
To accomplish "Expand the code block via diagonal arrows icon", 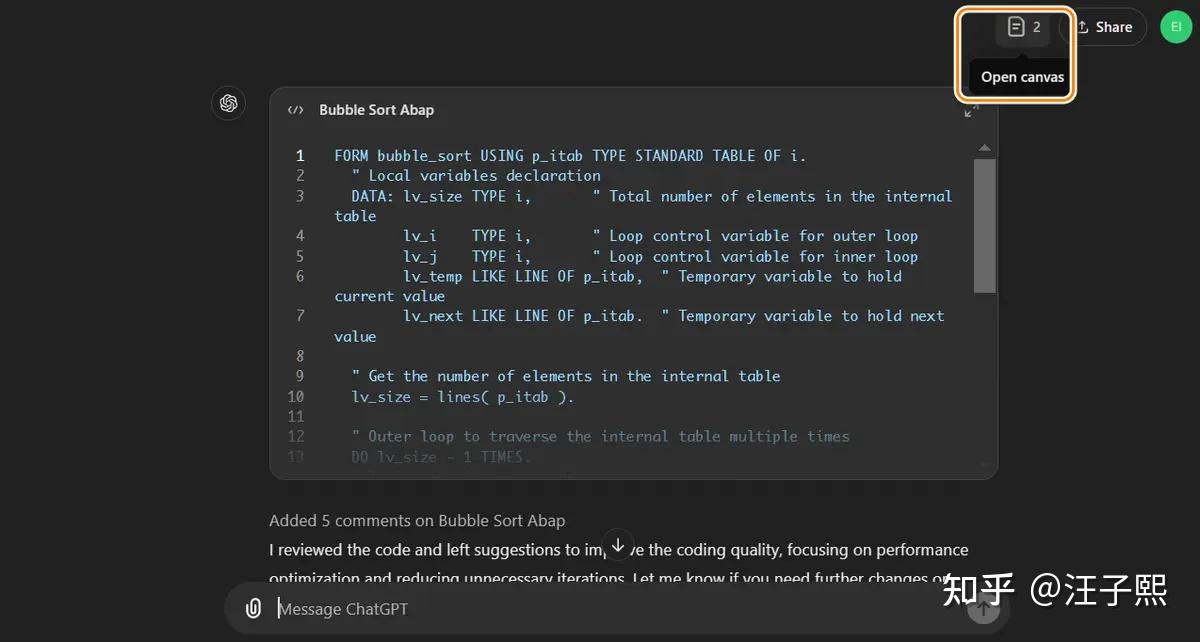I will (x=971, y=110).
